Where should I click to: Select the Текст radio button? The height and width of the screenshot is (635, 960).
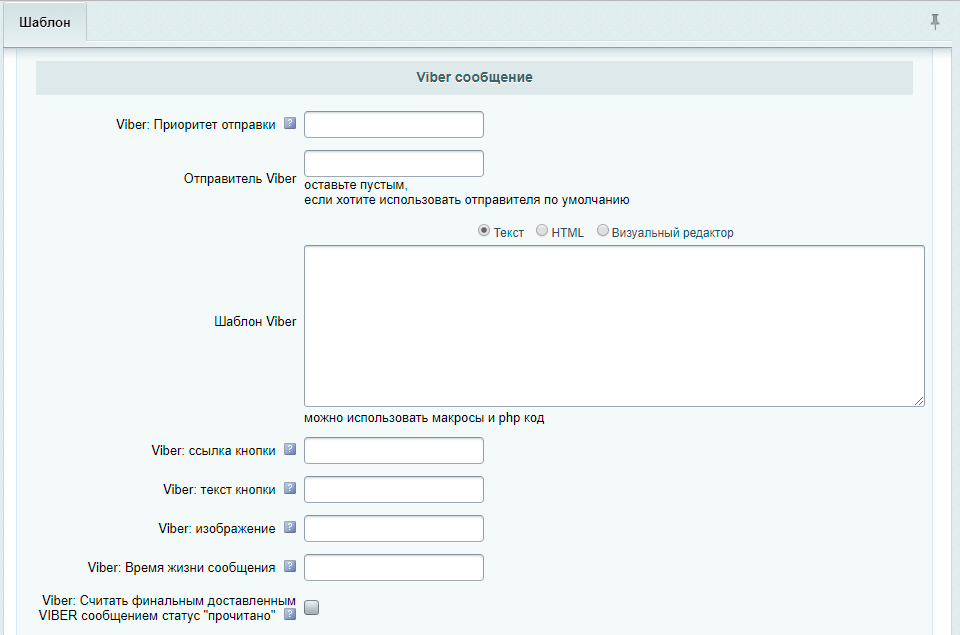[484, 231]
